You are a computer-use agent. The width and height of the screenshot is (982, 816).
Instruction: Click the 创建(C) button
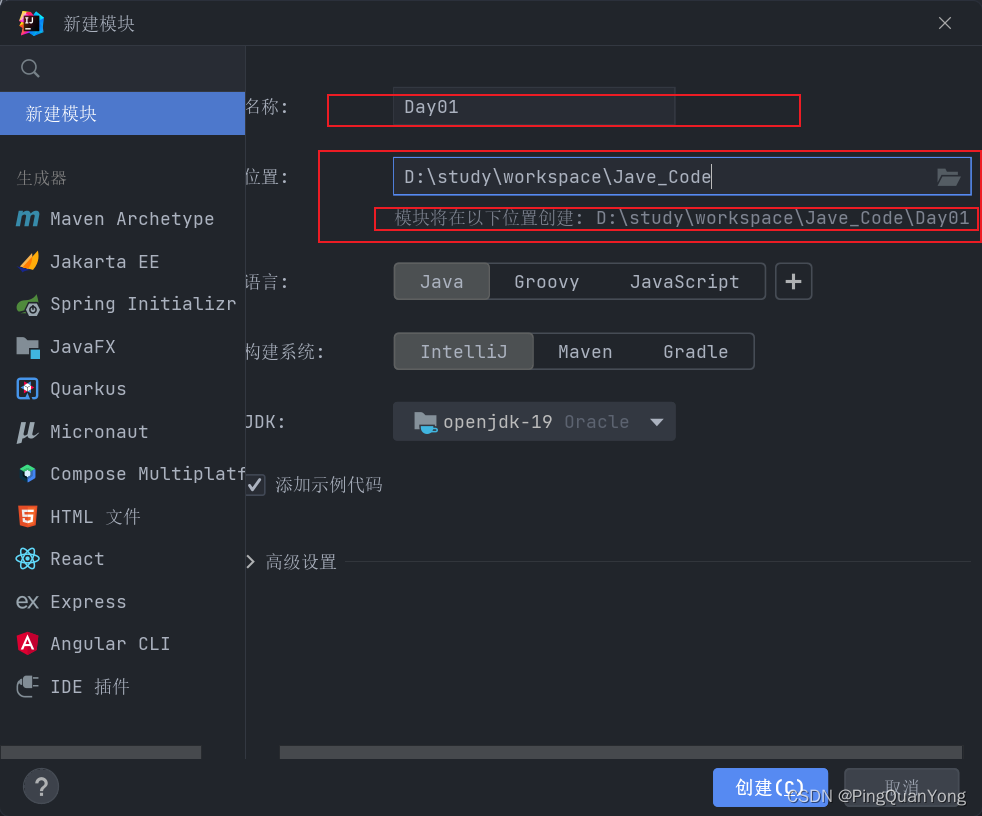(x=770, y=787)
